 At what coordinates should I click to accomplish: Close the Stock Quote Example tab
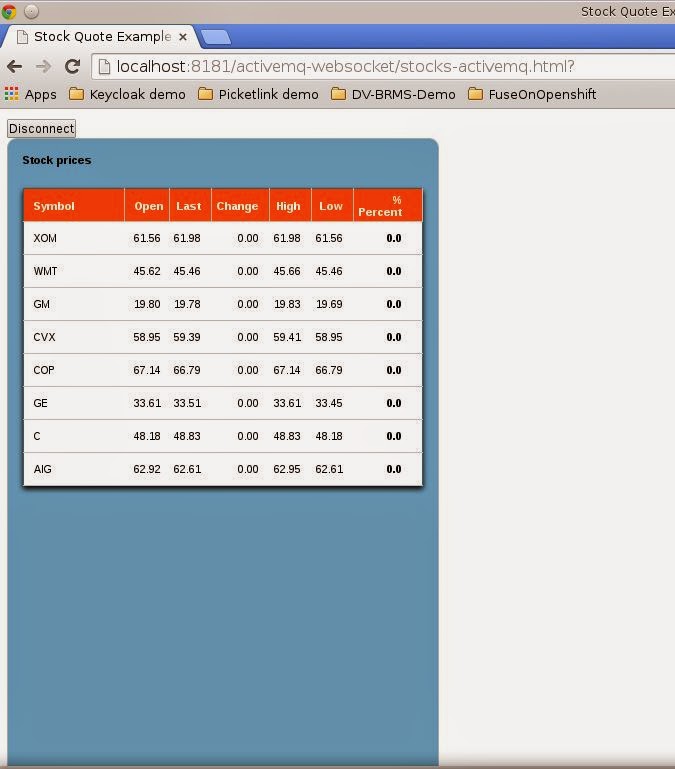(x=182, y=37)
